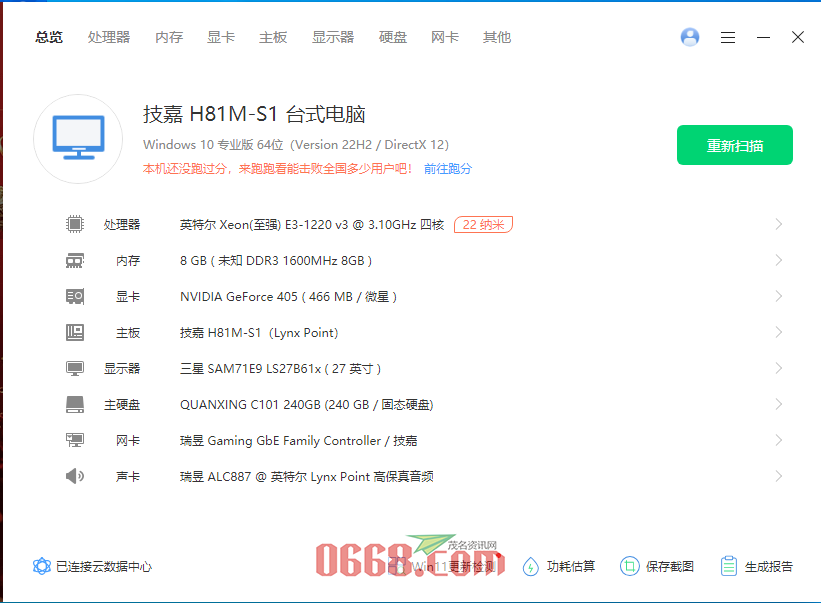The image size is (821, 603).
Task: Select the 三星 SAM71E9 LS27B61x text
Action: click(280, 369)
